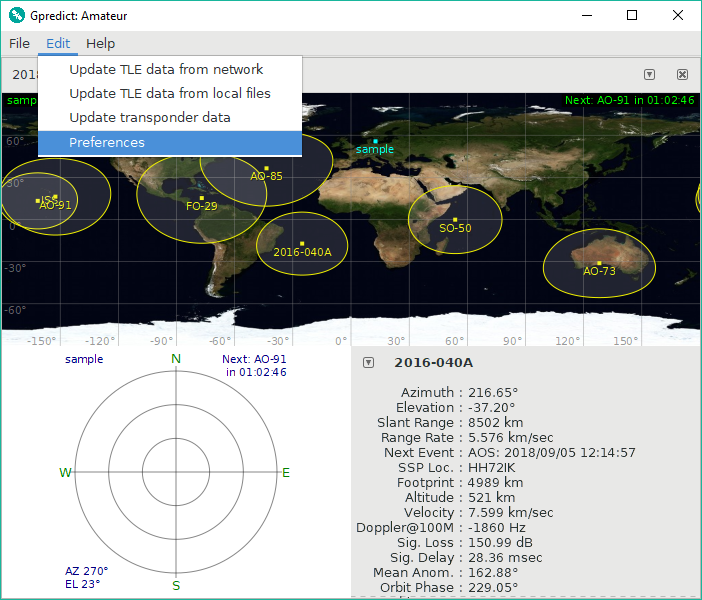This screenshot has width=702, height=600.
Task: Click the Doppler@100M value -1860 Hz
Action: [497, 527]
